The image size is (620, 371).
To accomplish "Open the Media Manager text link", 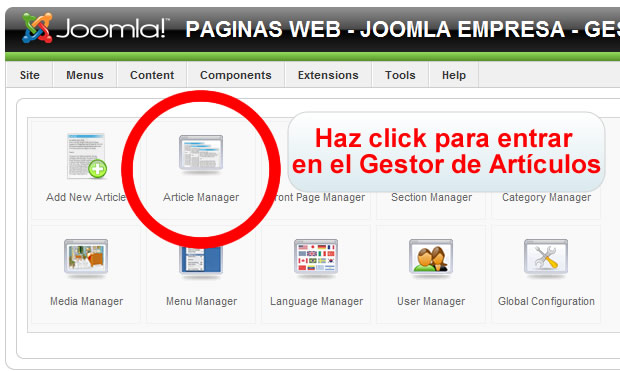I will coord(86,301).
